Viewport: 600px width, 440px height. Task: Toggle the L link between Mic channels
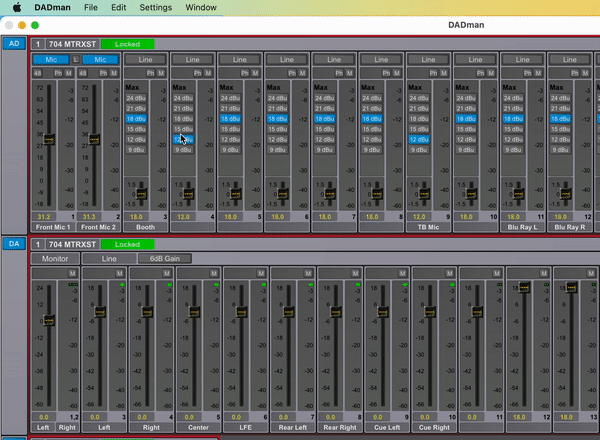click(76, 59)
